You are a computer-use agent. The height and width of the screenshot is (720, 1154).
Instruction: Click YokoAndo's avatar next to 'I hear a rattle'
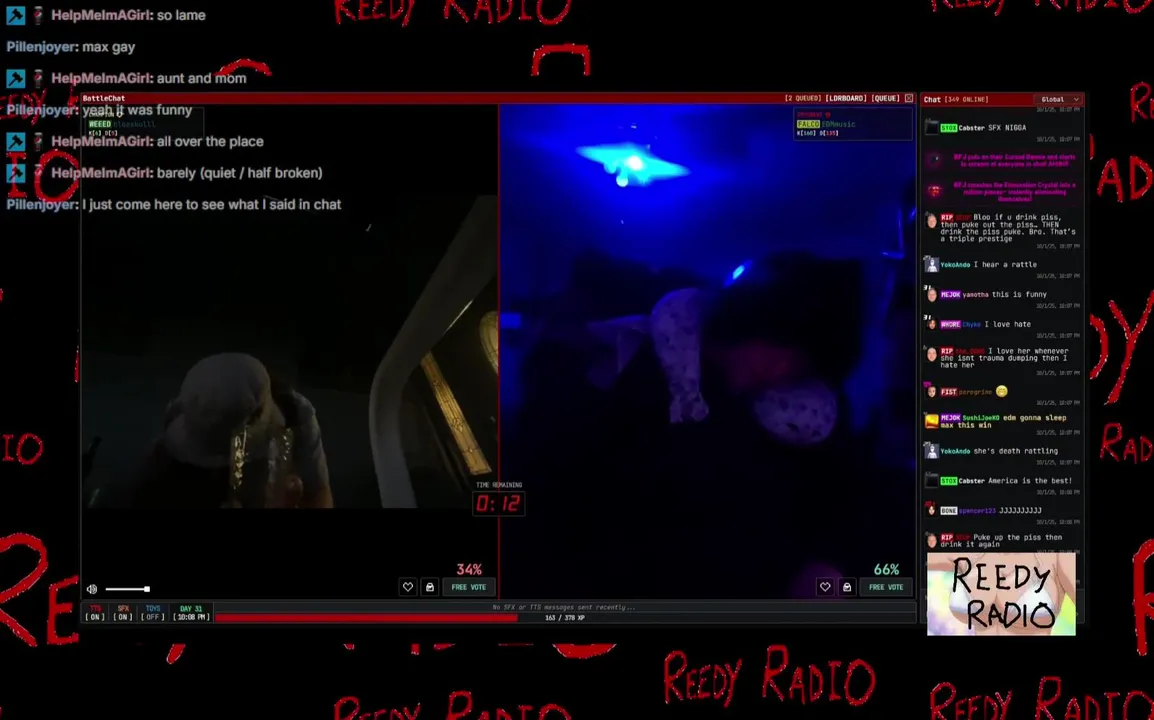click(x=932, y=264)
